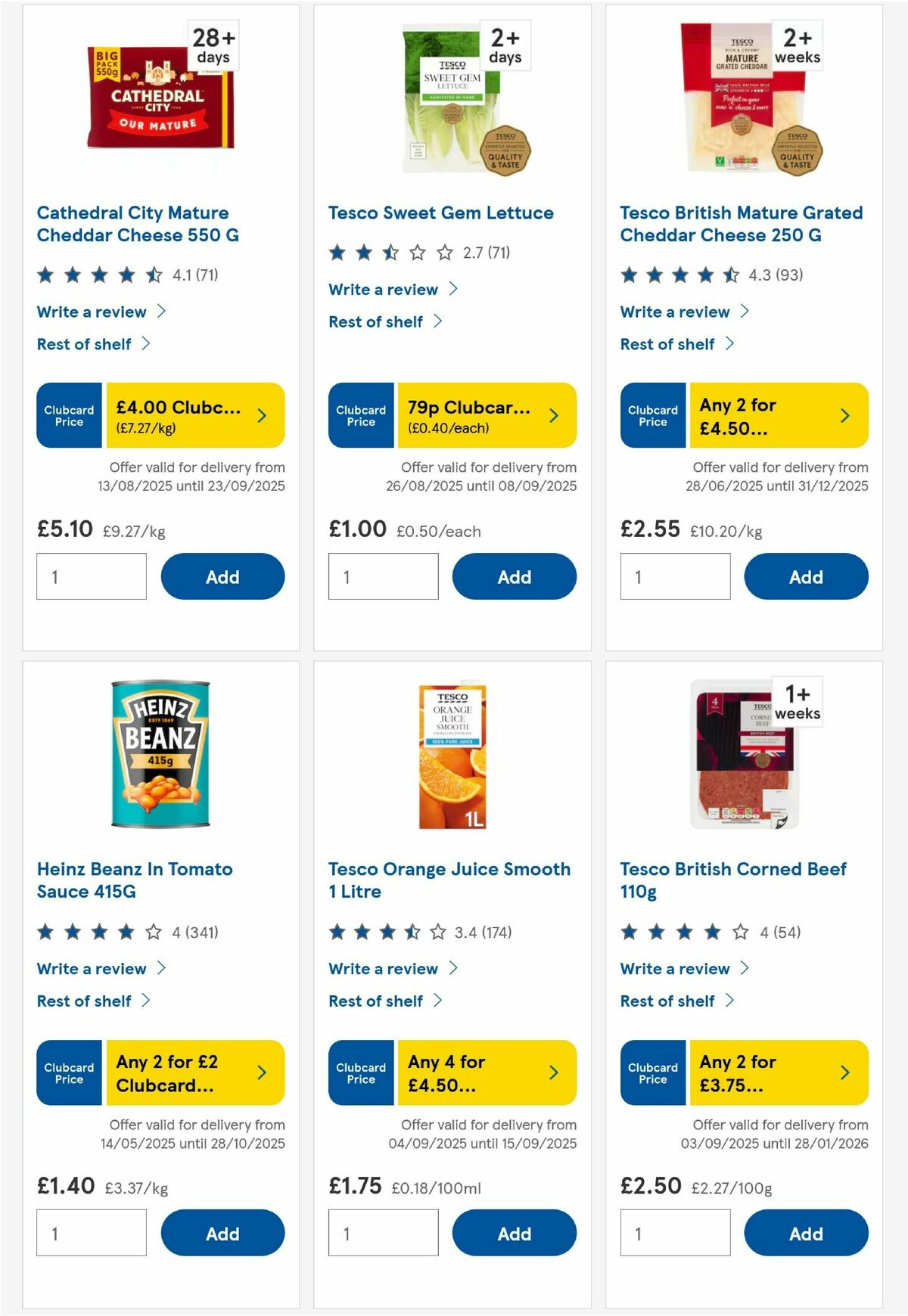Screen dimensions: 908x1316
Task: Open the Any 2 for £4.50 Clubcard offer arrow
Action: pyautogui.click(x=845, y=415)
